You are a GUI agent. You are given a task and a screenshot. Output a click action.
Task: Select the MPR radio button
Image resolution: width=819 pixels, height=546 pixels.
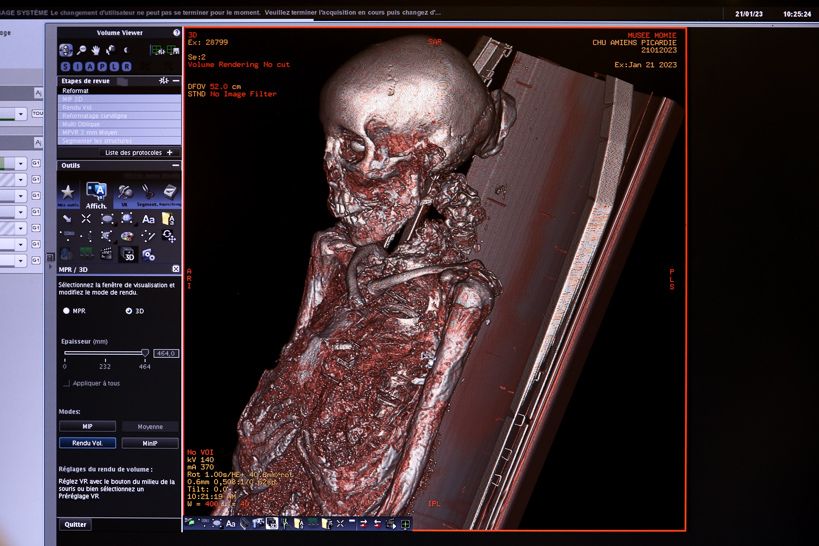(67, 311)
